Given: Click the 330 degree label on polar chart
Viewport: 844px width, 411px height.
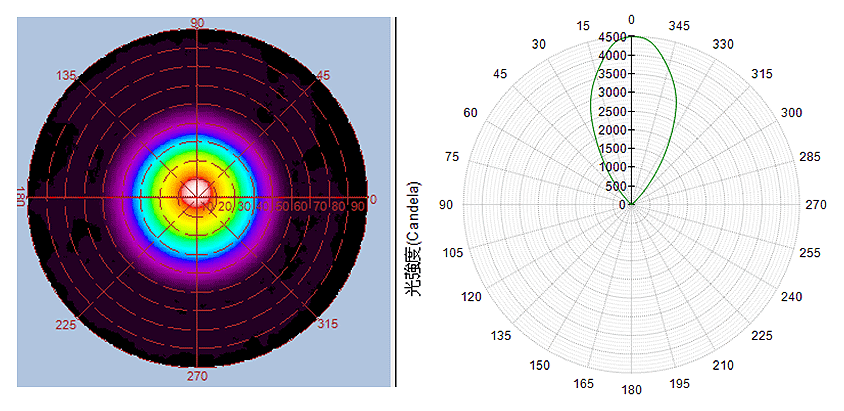Looking at the screenshot, I should [x=723, y=44].
